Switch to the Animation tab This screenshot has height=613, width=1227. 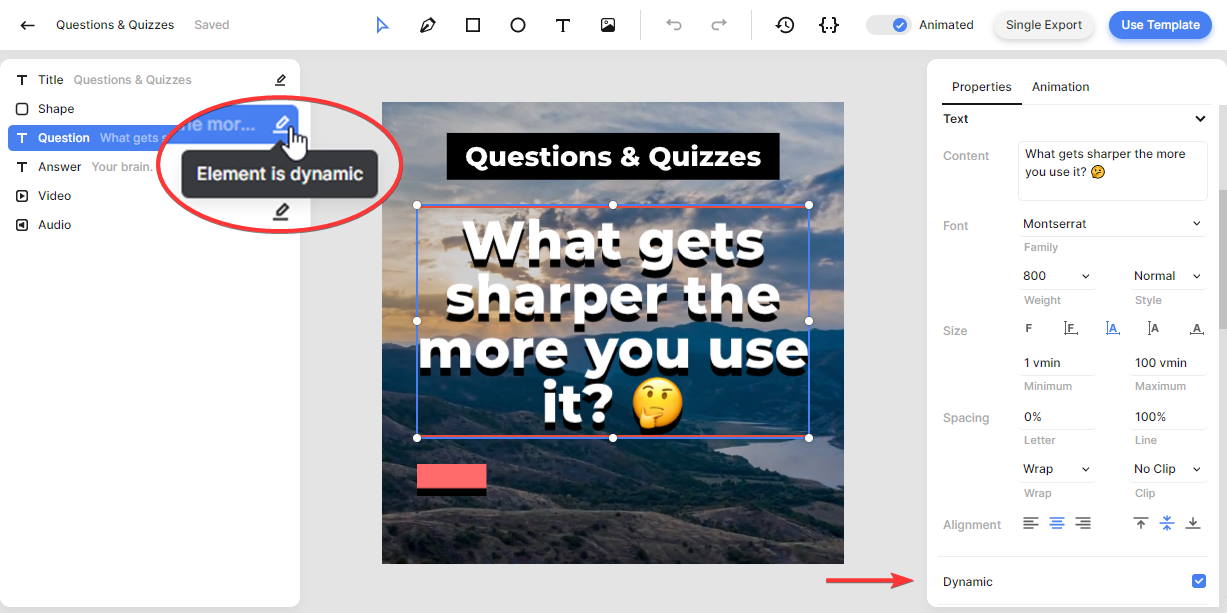(1060, 87)
